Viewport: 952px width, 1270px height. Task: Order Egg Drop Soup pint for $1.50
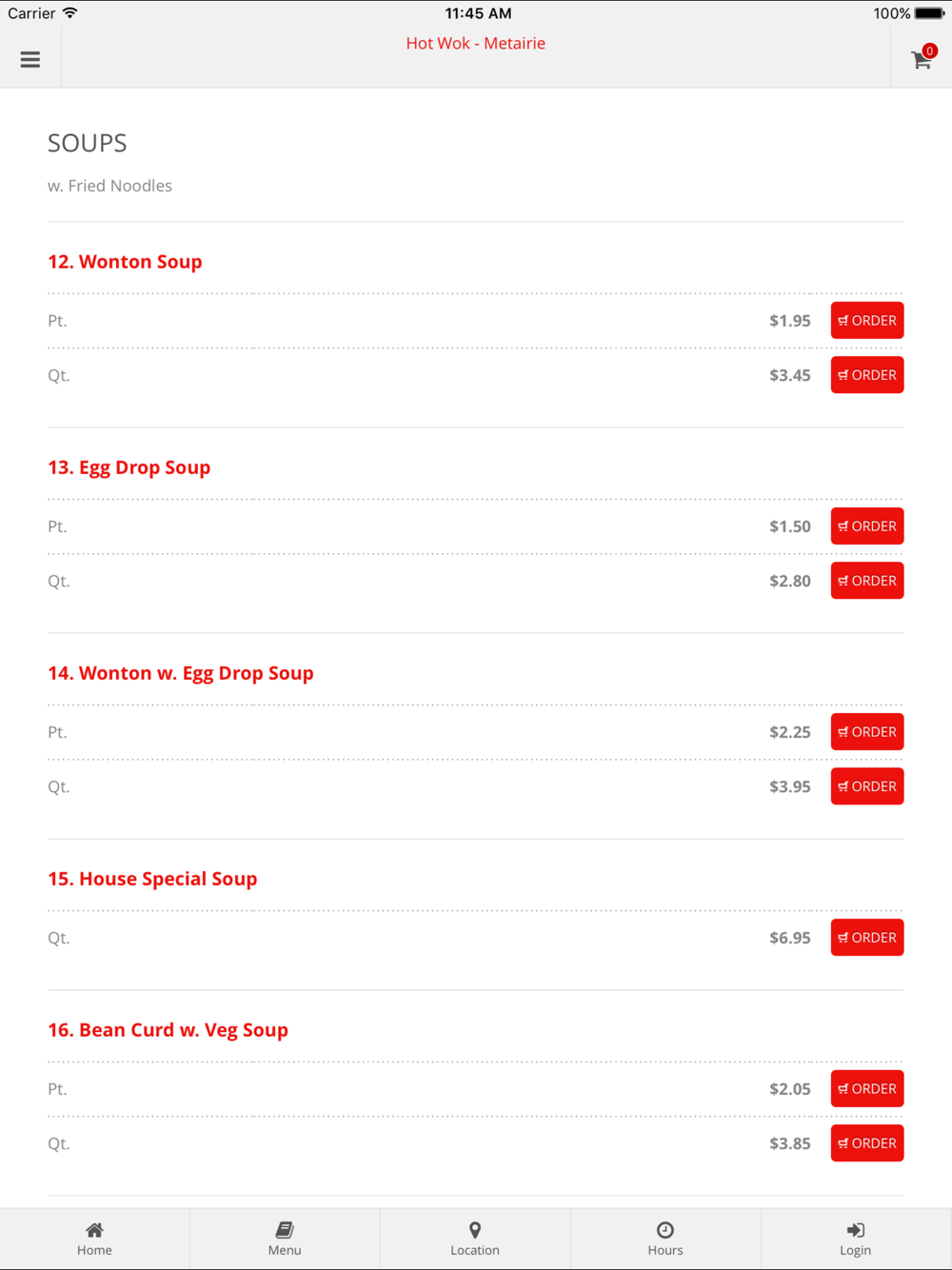866,526
